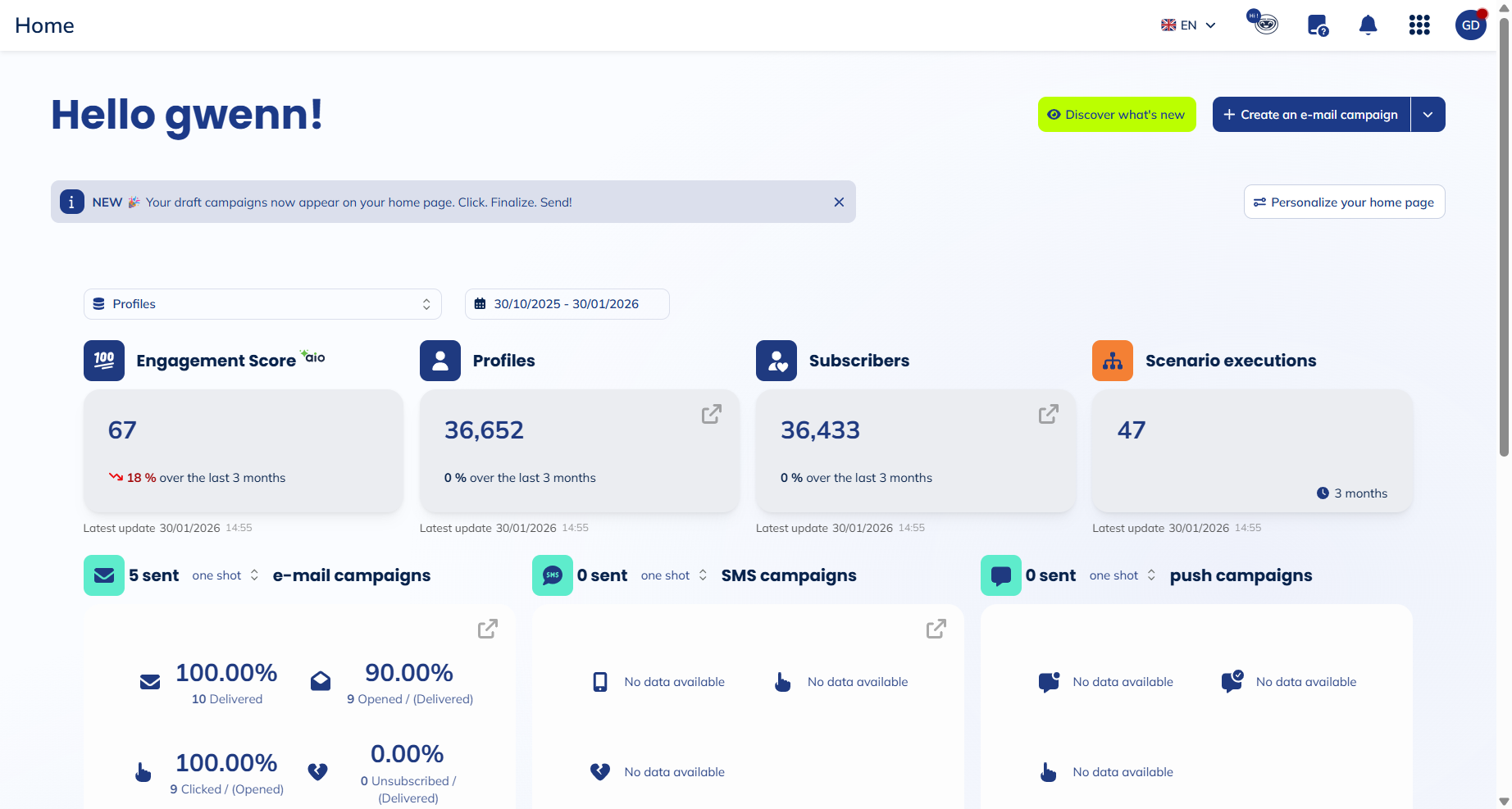Open the date range picker field

point(567,304)
